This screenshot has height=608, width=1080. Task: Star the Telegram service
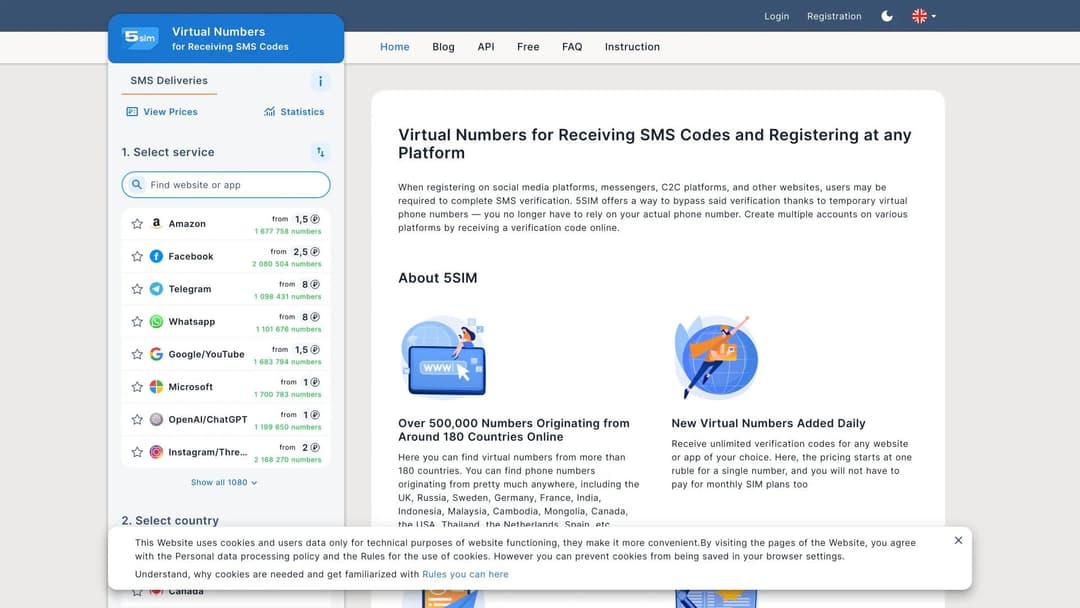point(137,289)
